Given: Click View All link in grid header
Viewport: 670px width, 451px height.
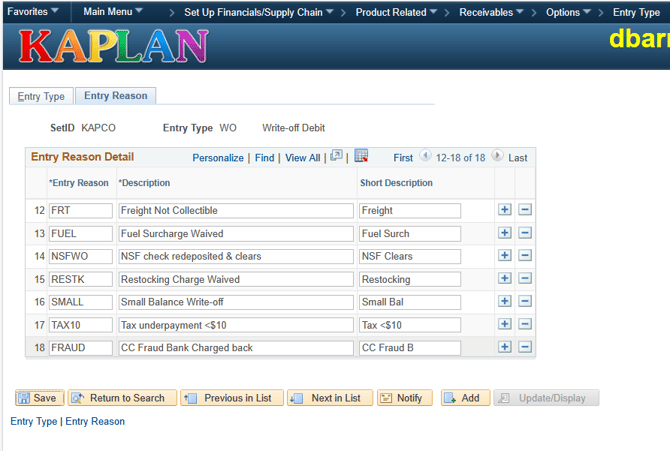Looking at the screenshot, I should [302, 158].
